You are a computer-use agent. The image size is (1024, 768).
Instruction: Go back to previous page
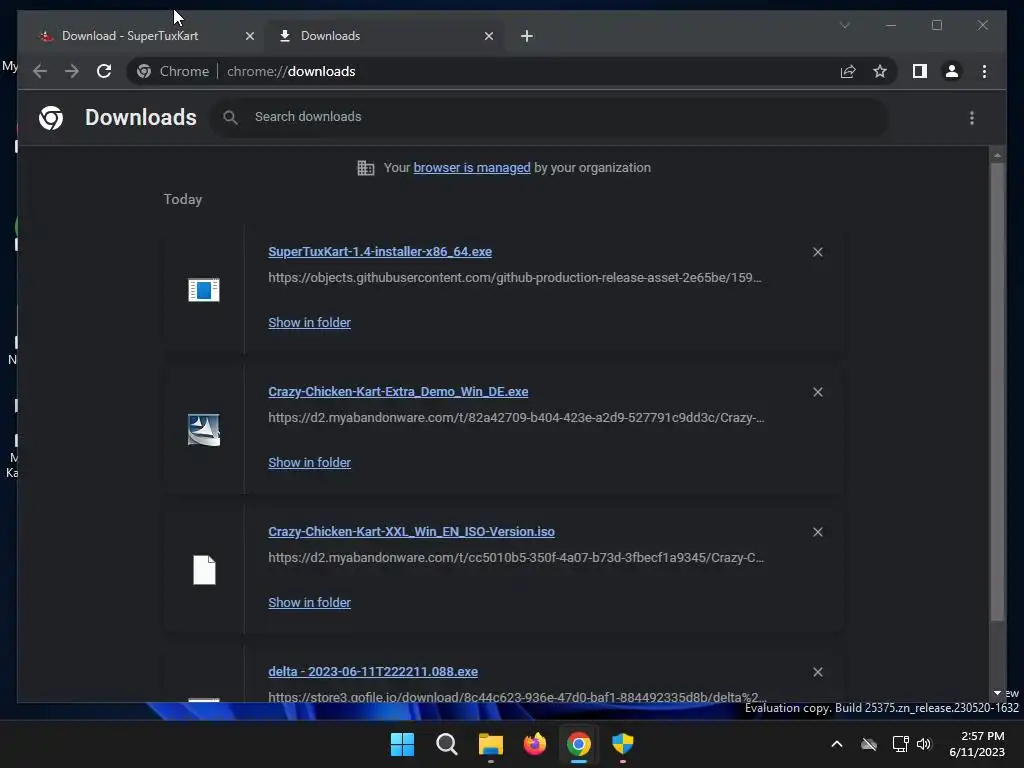[40, 71]
